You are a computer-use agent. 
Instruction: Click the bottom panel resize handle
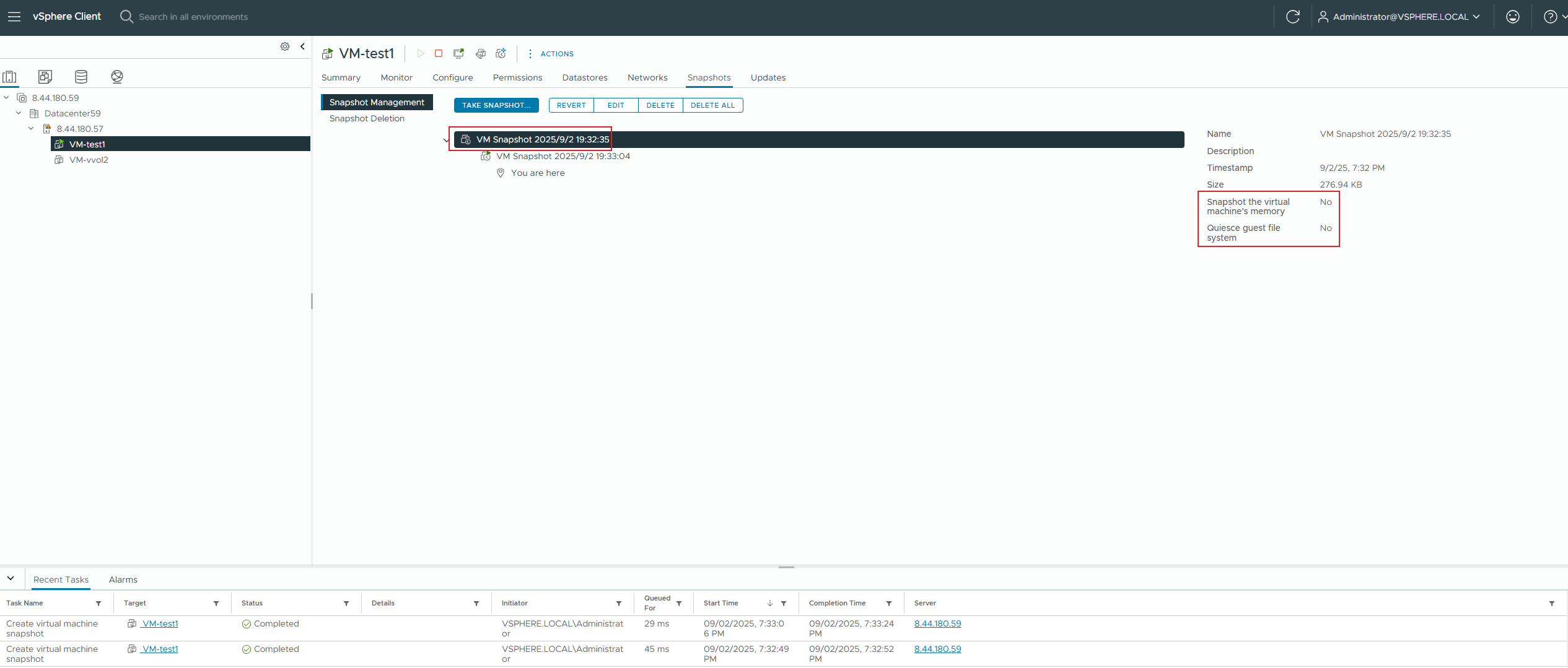click(x=786, y=566)
